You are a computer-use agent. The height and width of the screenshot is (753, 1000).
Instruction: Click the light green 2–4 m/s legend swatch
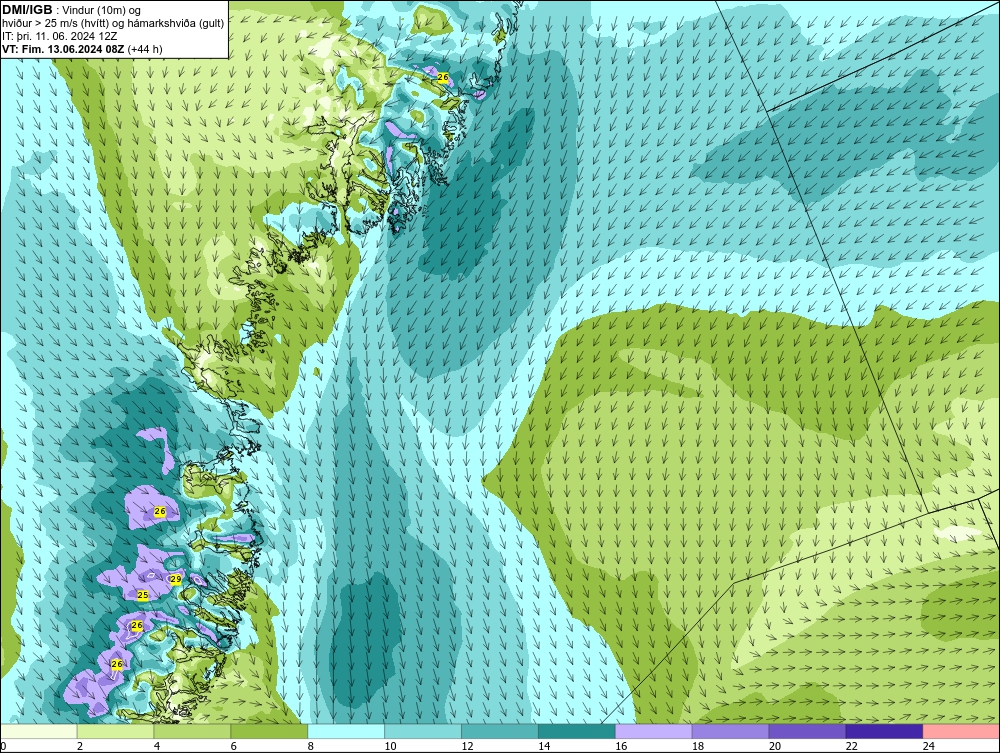(x=115, y=731)
